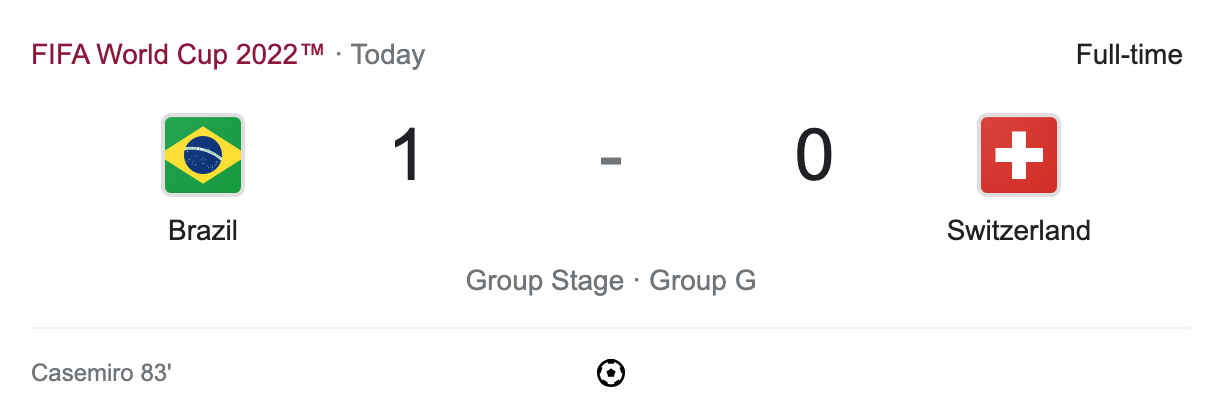Viewport: 1230px width, 417px height.
Task: Click the Full-time match status
Action: tap(1129, 54)
